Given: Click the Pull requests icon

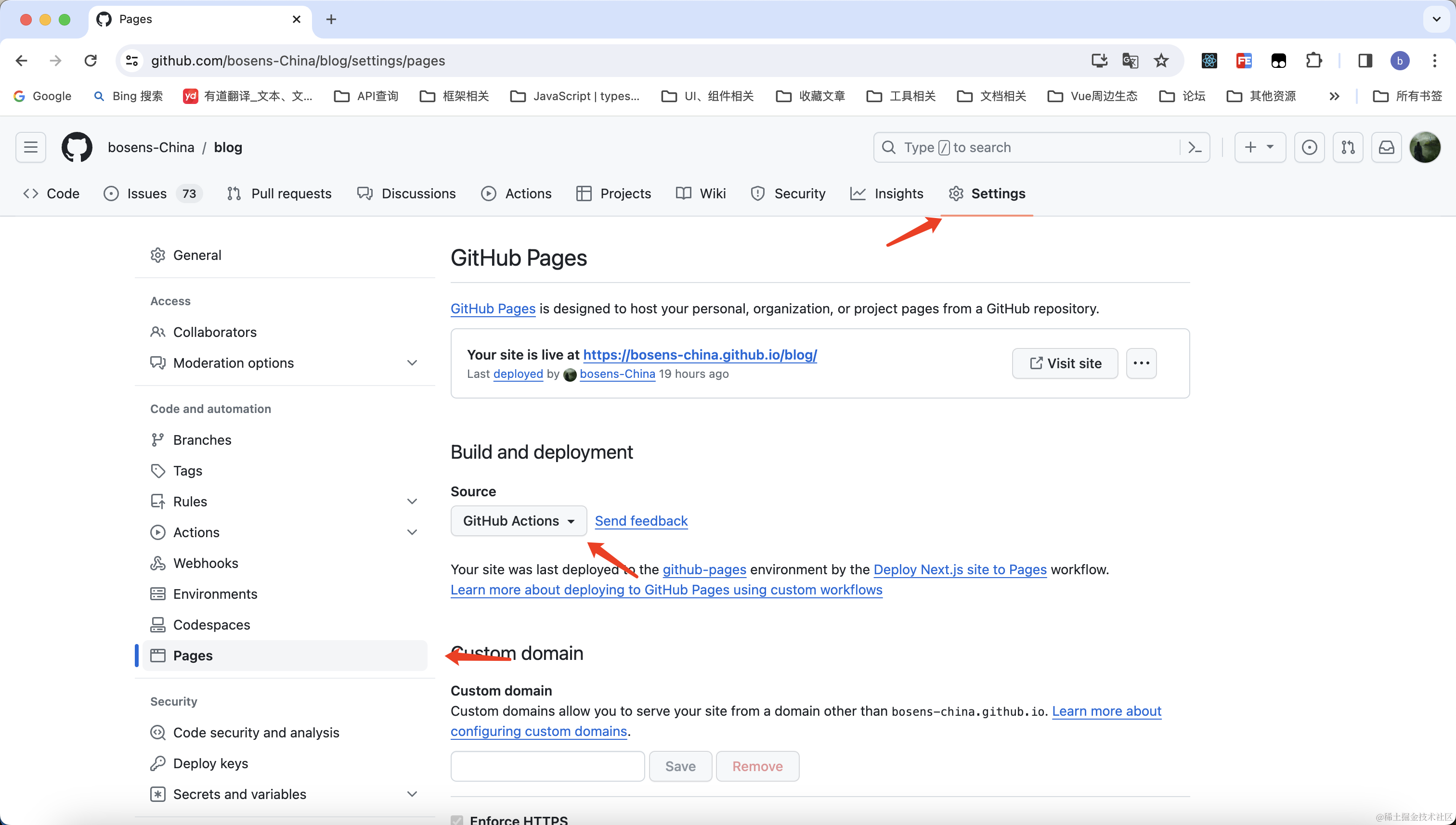Looking at the screenshot, I should [234, 193].
